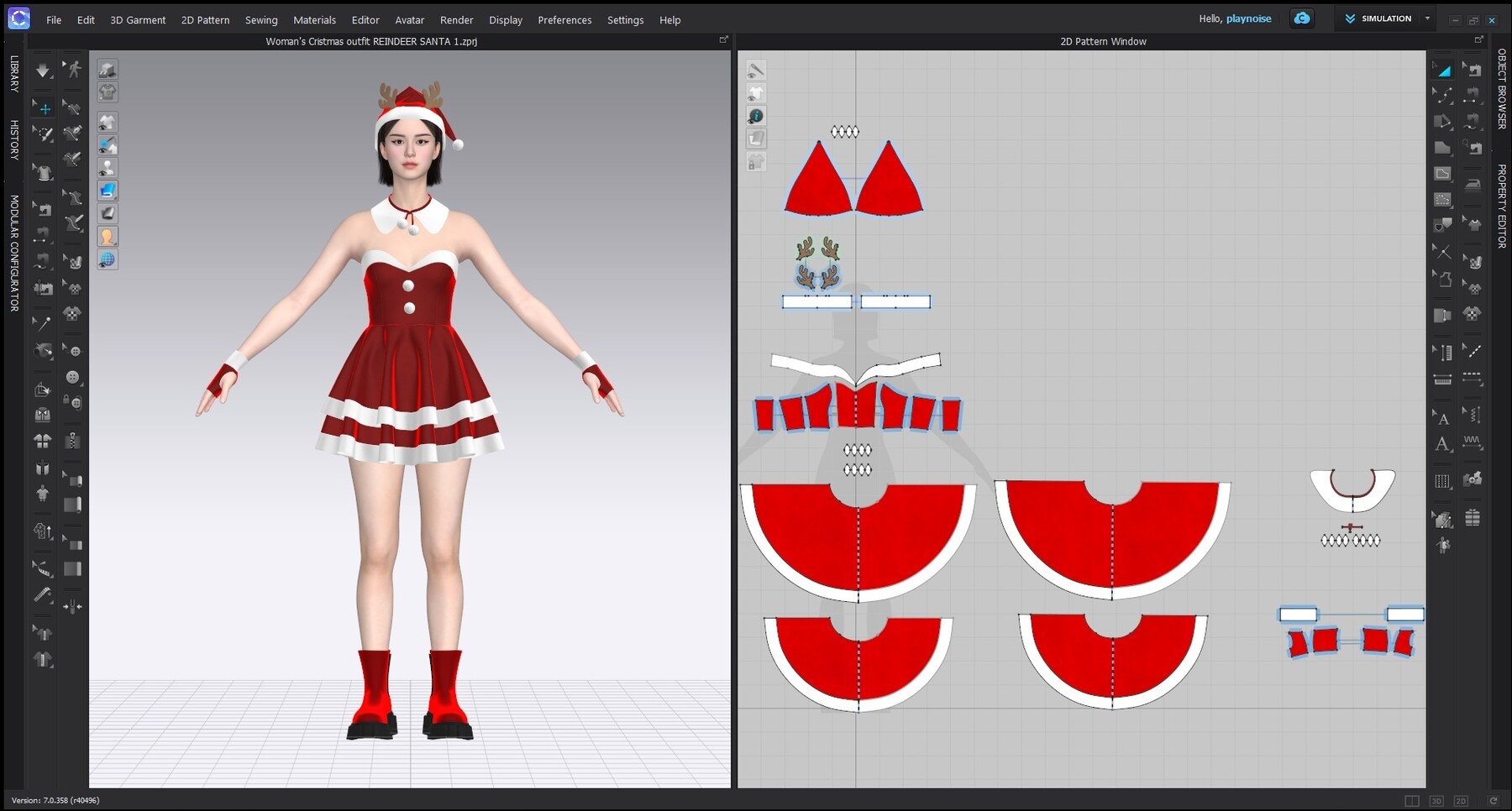Click the playnoise account link
Image resolution: width=1512 pixels, height=811 pixels.
(1249, 18)
